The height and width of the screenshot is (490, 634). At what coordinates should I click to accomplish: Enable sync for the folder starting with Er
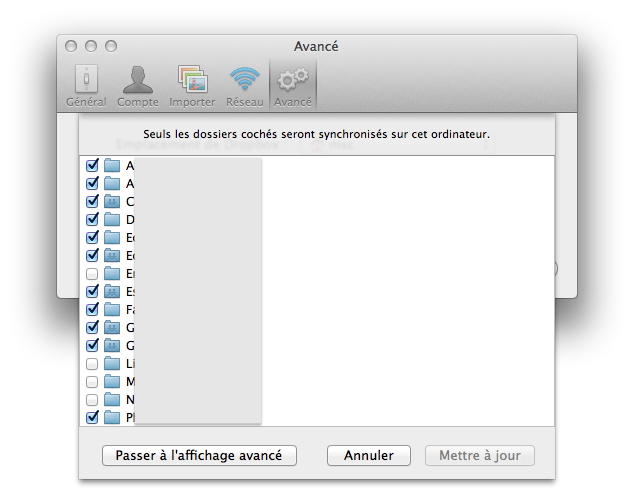[x=93, y=274]
